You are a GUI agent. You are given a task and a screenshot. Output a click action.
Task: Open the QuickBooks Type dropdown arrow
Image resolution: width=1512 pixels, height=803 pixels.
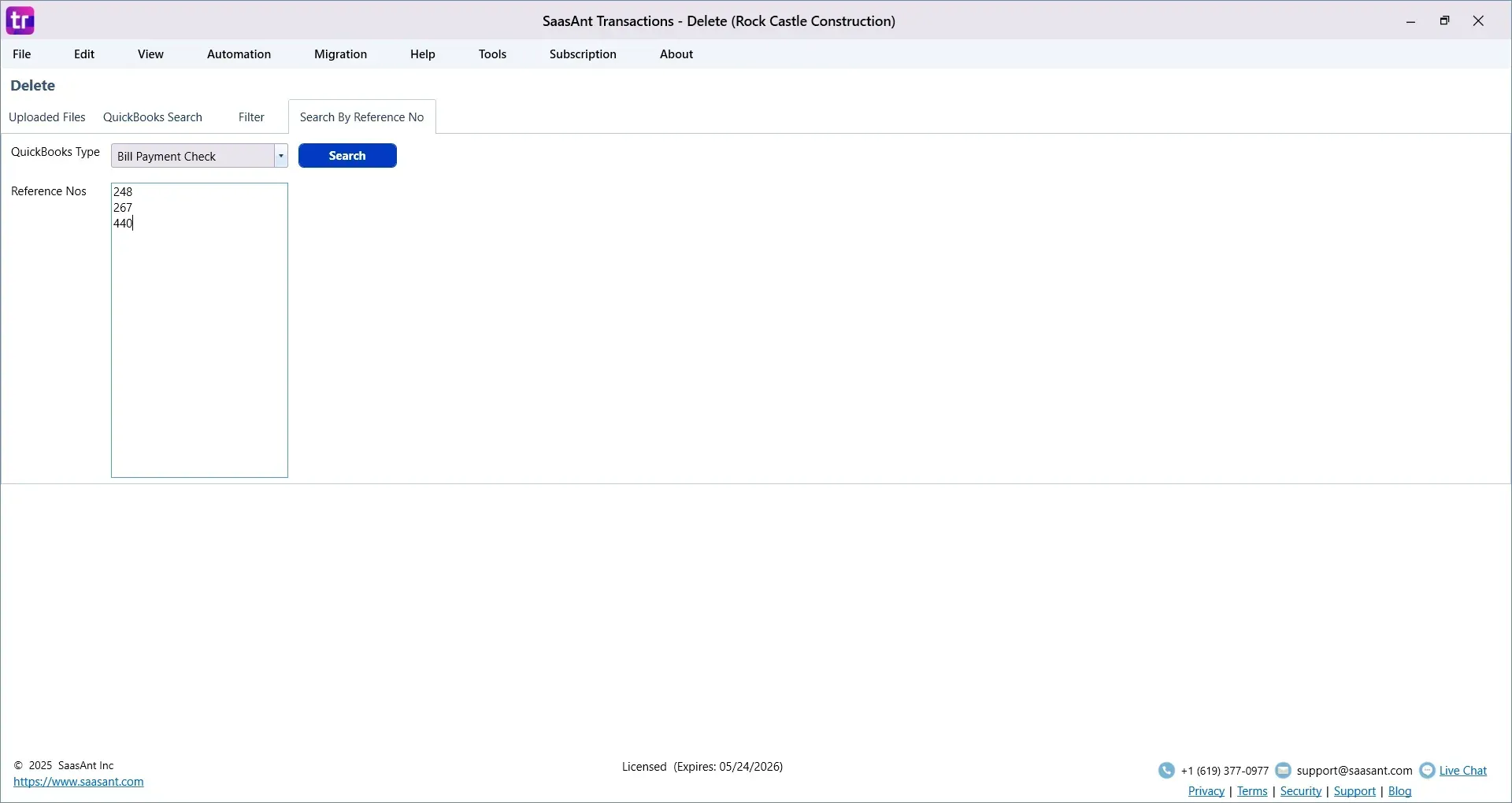click(281, 156)
